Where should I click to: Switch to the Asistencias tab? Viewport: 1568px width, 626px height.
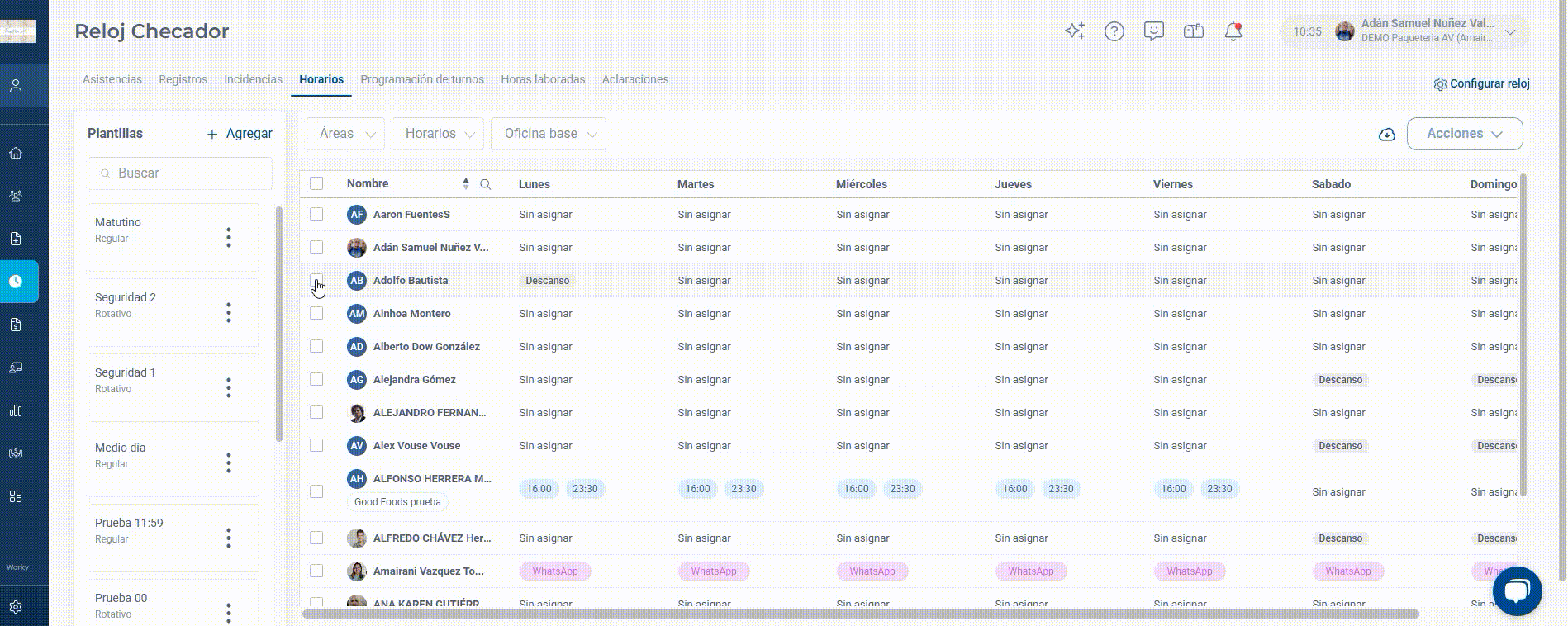tap(112, 79)
